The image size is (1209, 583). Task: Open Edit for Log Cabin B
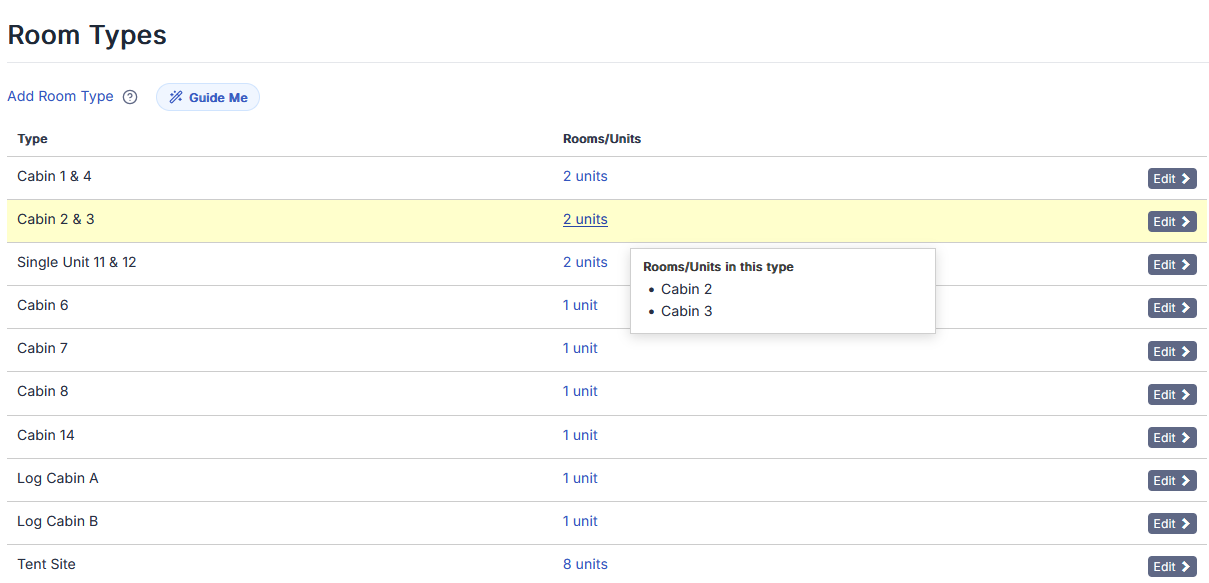pyautogui.click(x=1171, y=524)
